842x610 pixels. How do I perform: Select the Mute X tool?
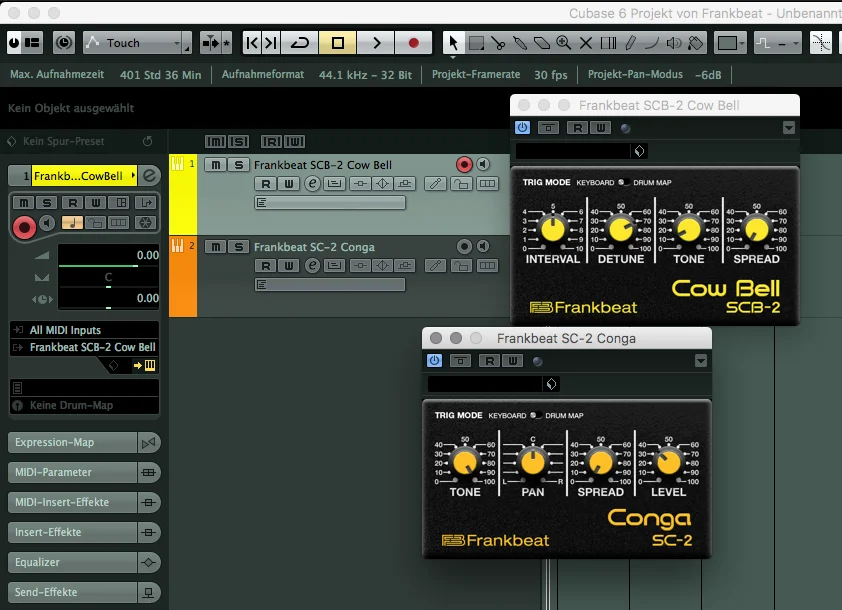[586, 42]
